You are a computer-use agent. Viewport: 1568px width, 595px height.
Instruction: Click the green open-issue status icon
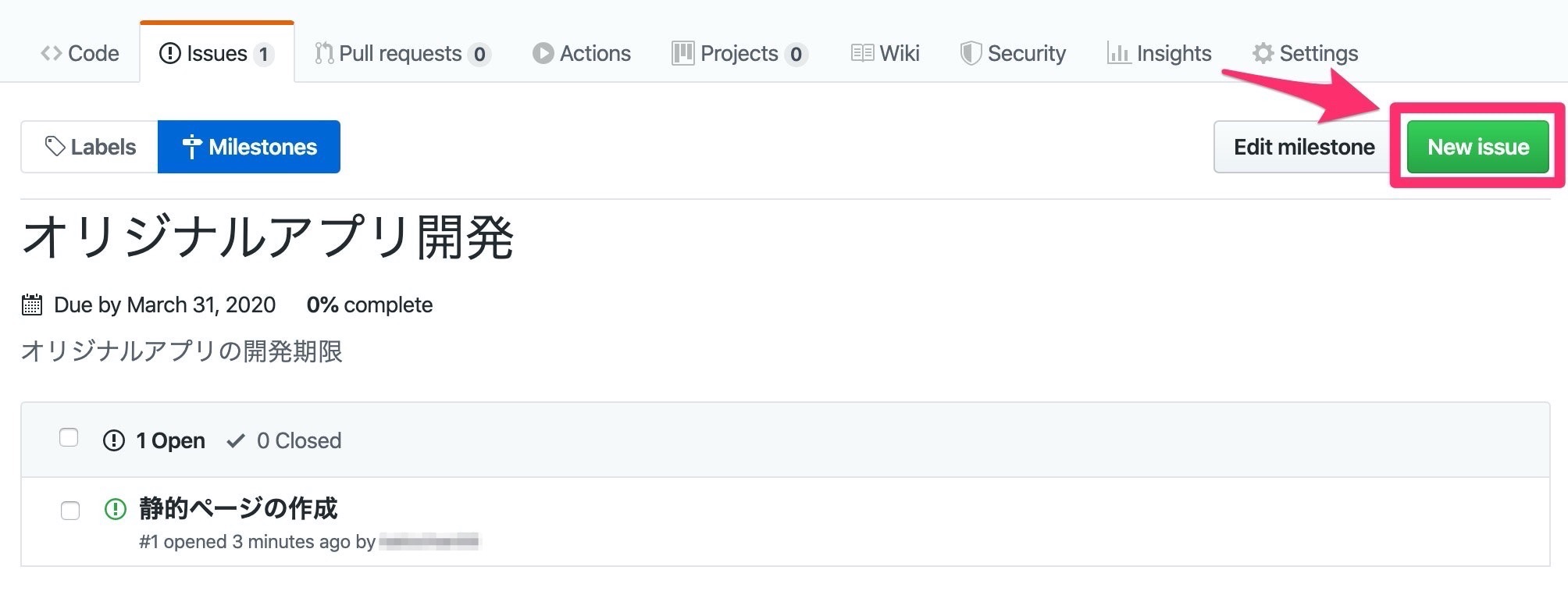pyautogui.click(x=115, y=508)
